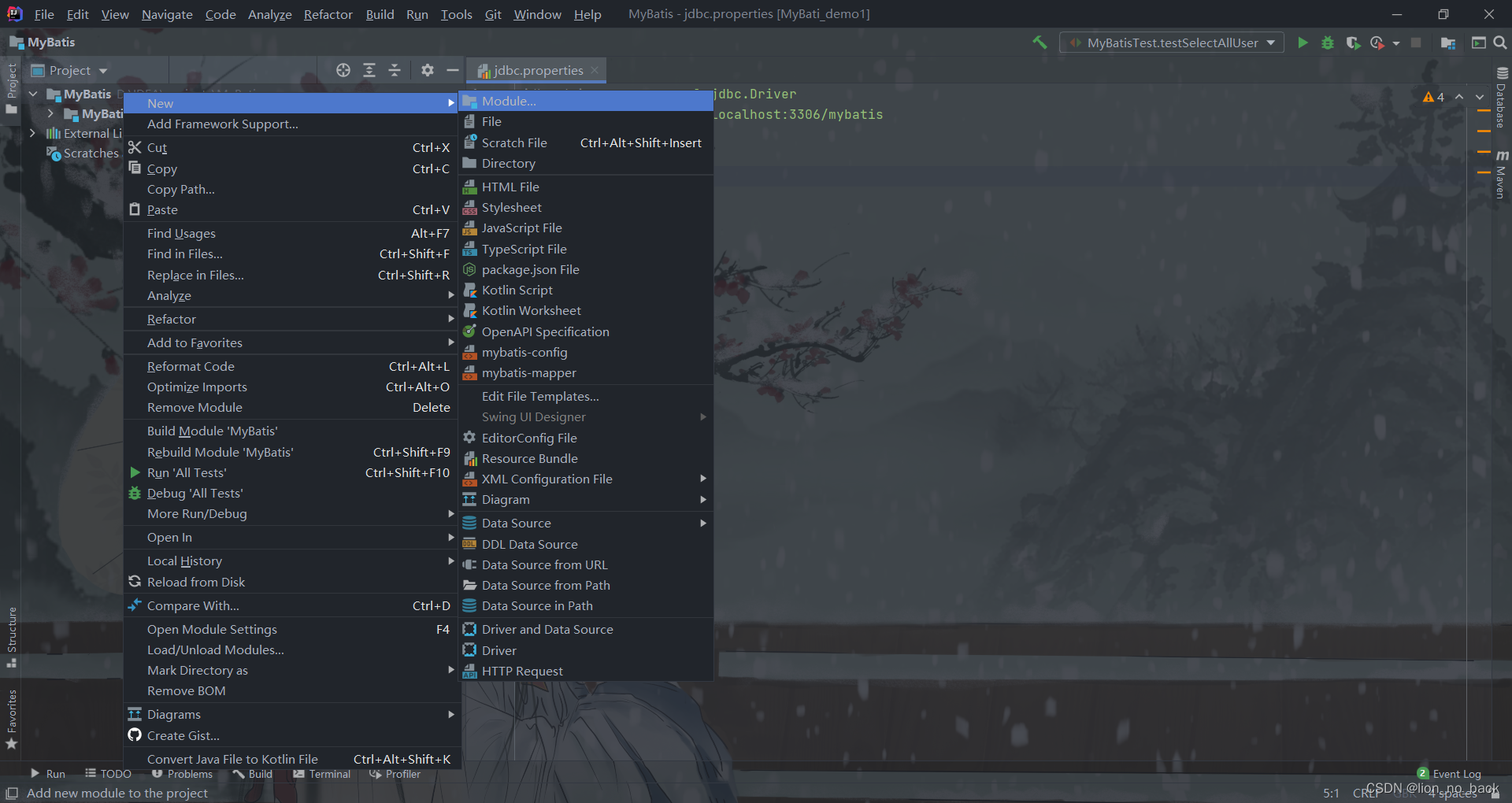Choose Driver and Data Source

pos(586,629)
